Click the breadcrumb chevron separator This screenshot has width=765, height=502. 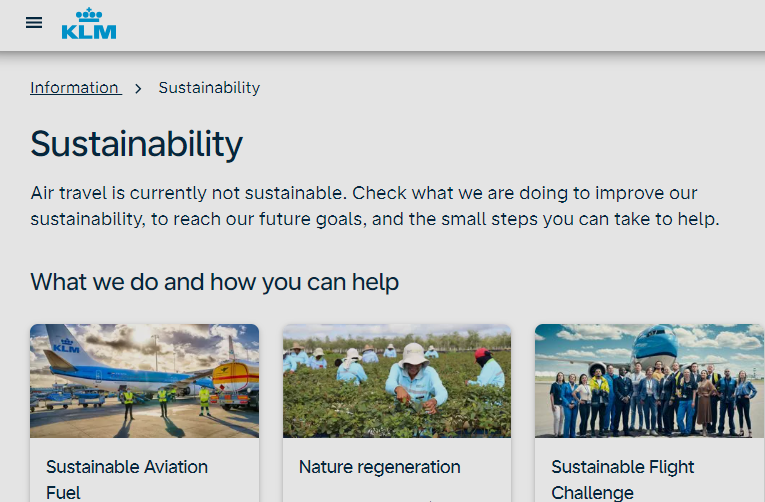(x=139, y=88)
